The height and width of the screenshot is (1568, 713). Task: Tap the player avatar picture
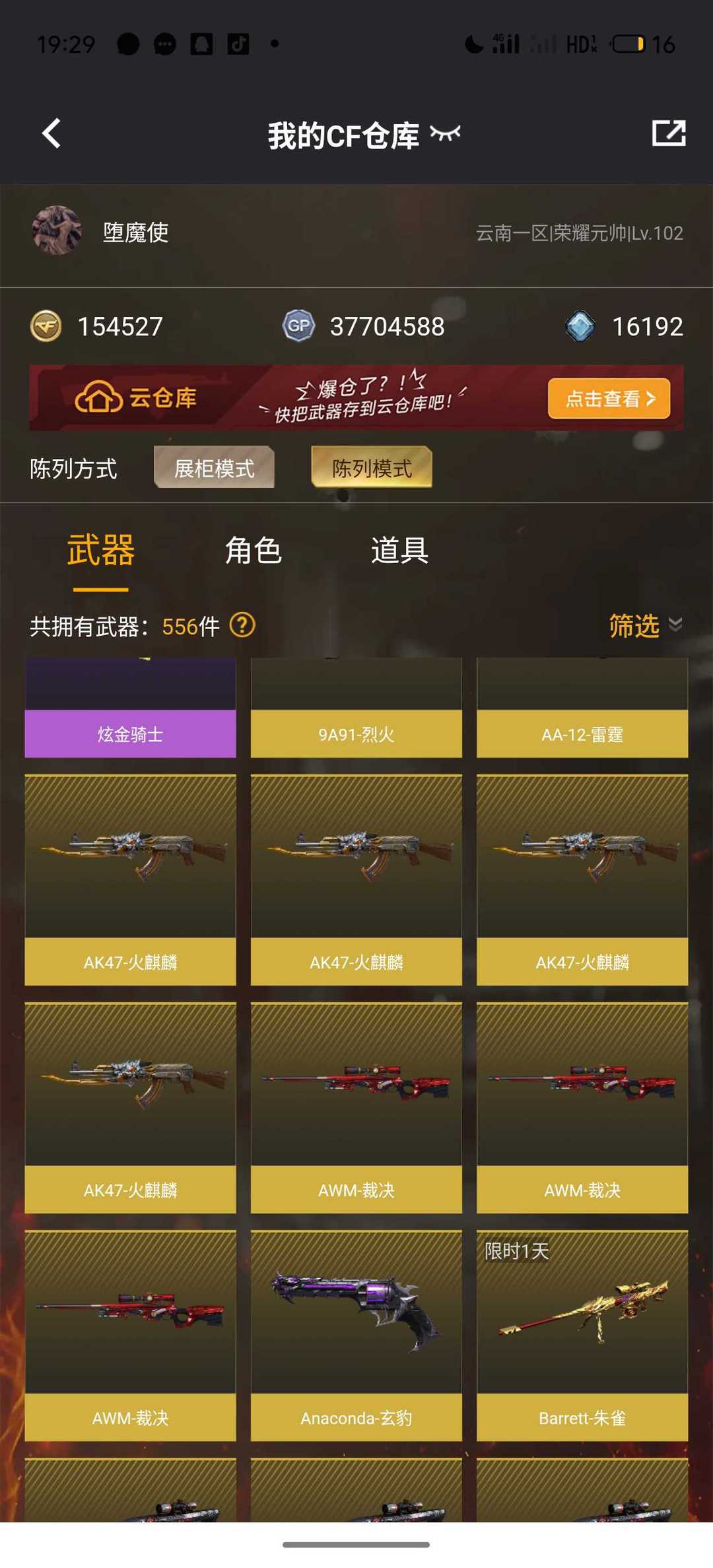[x=57, y=230]
